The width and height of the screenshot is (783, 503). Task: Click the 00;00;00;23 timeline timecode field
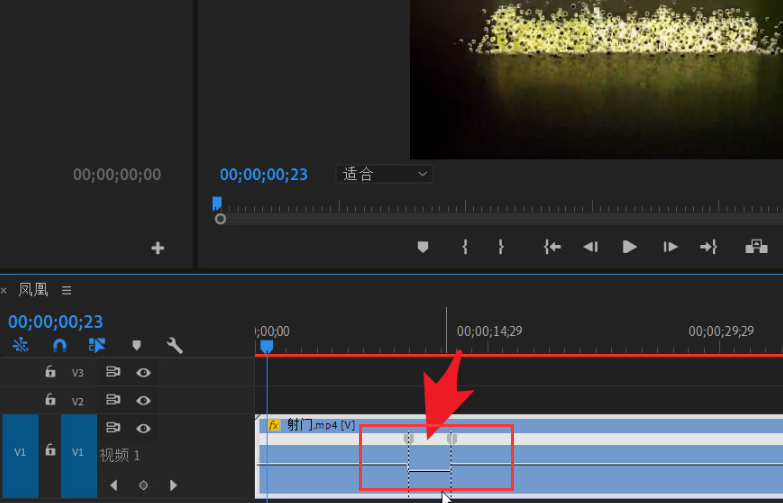[55, 322]
